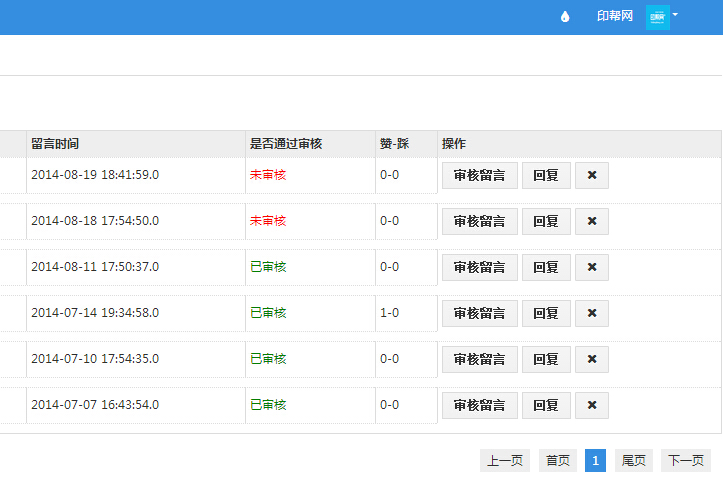Go to next page 下一页
The height and width of the screenshot is (482, 723).
click(x=686, y=460)
